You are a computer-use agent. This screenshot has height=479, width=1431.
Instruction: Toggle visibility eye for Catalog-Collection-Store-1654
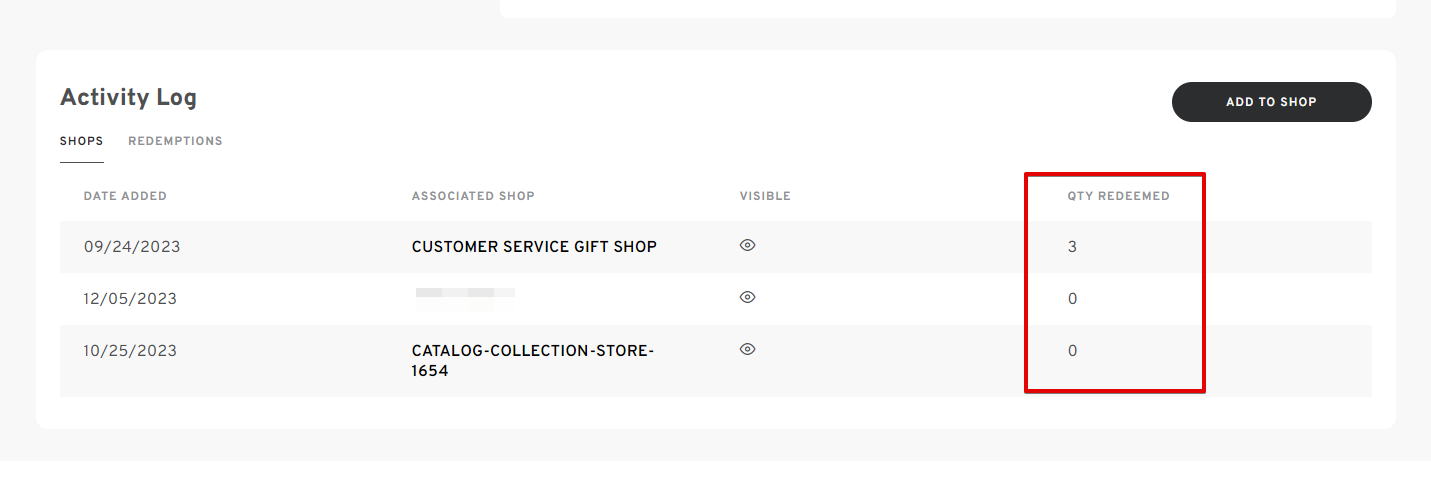click(x=747, y=349)
